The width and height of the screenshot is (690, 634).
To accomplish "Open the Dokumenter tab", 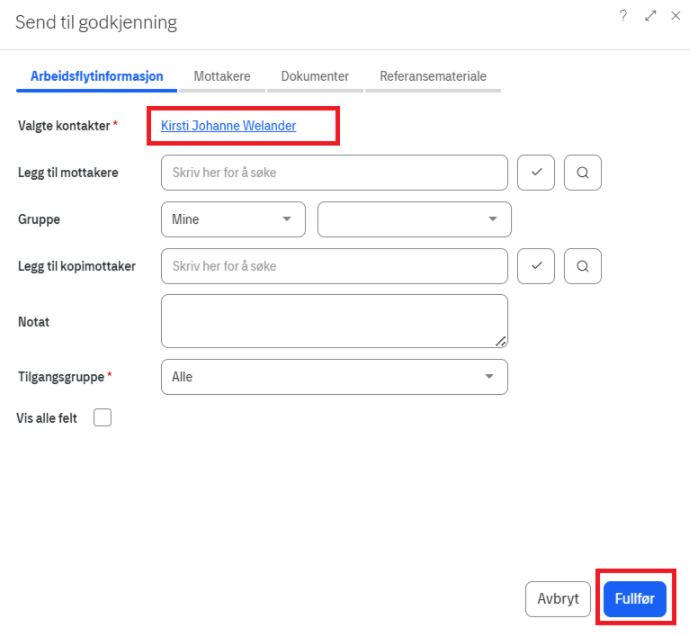I will (315, 76).
